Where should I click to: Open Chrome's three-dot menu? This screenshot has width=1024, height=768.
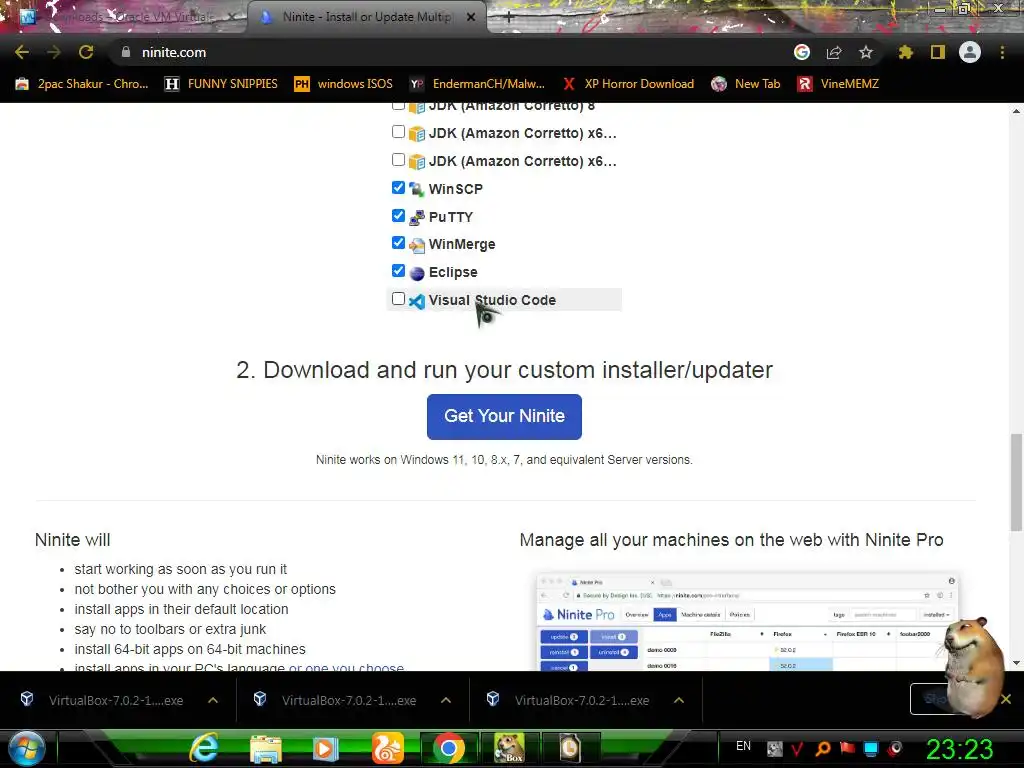click(x=1002, y=52)
